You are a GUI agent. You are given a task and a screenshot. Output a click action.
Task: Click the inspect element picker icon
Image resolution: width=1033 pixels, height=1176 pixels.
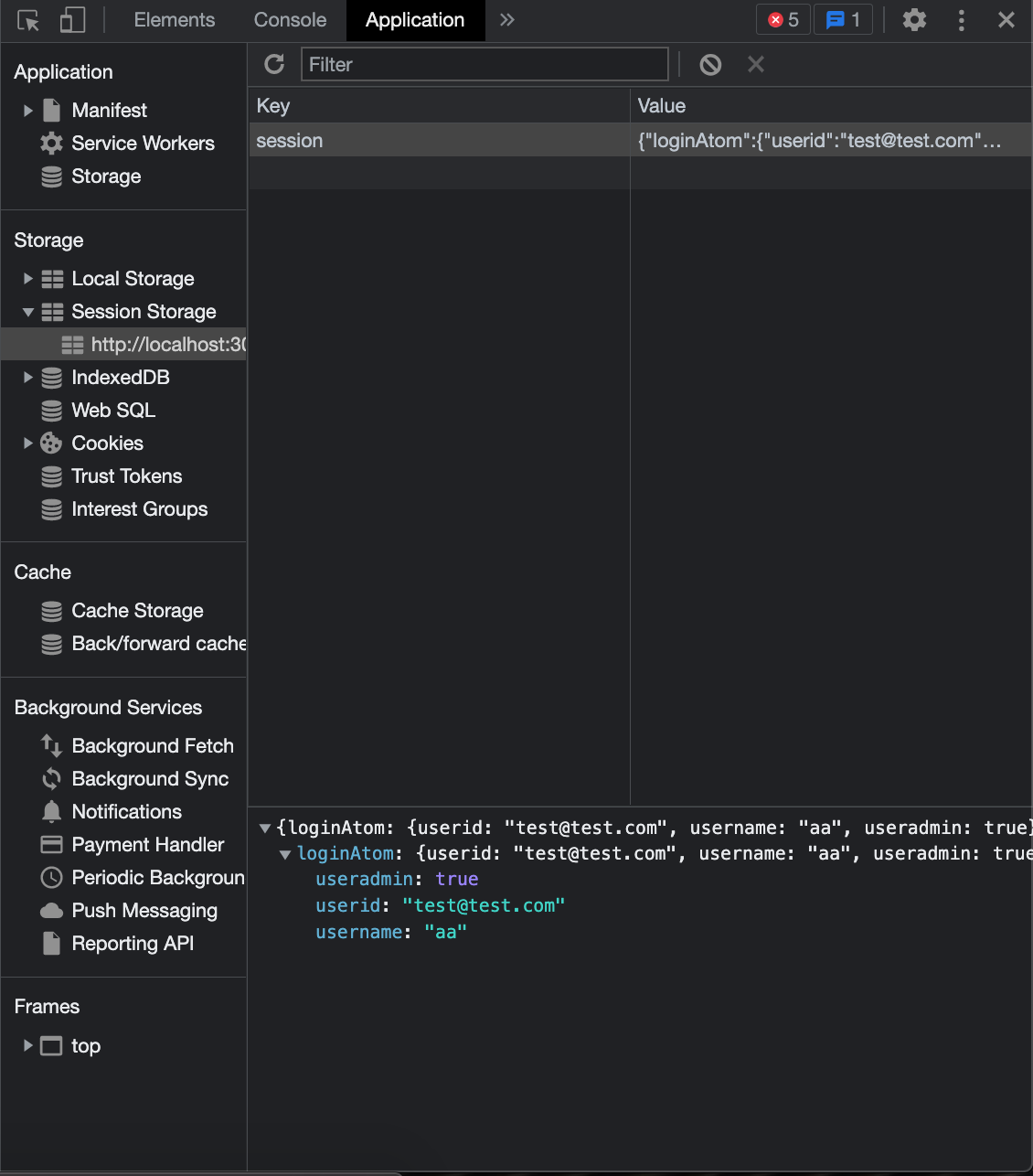tap(28, 20)
